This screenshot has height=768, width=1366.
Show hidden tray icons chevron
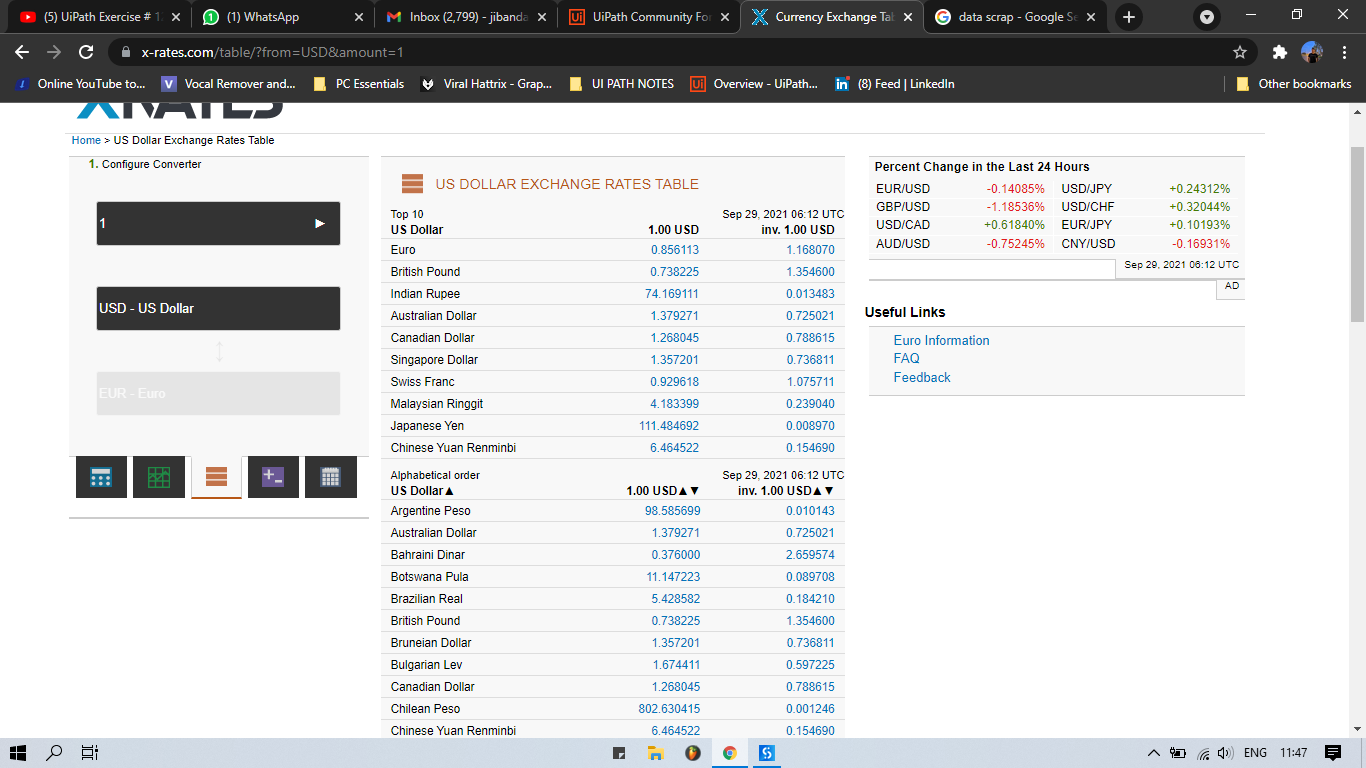tap(1154, 753)
